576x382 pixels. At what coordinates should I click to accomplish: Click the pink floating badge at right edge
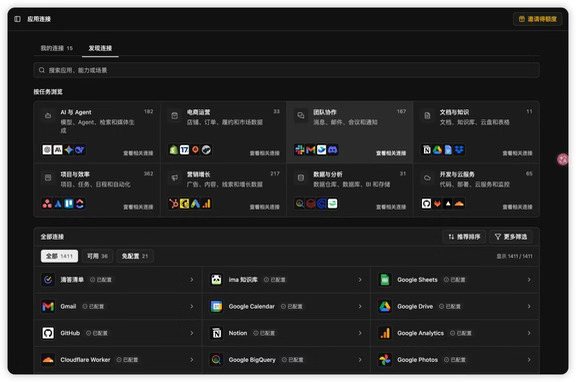[x=562, y=159]
